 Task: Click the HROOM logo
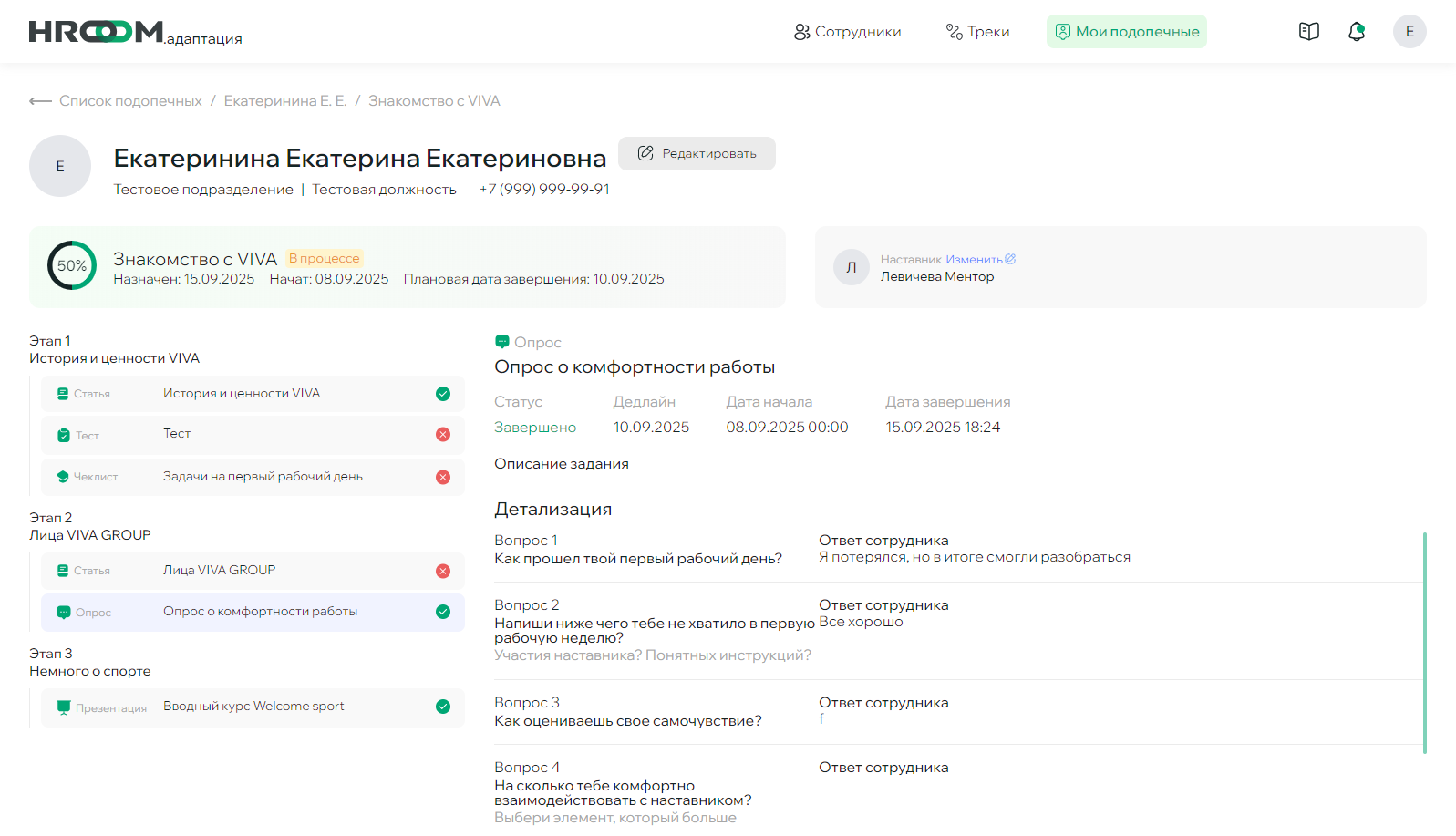tap(97, 32)
